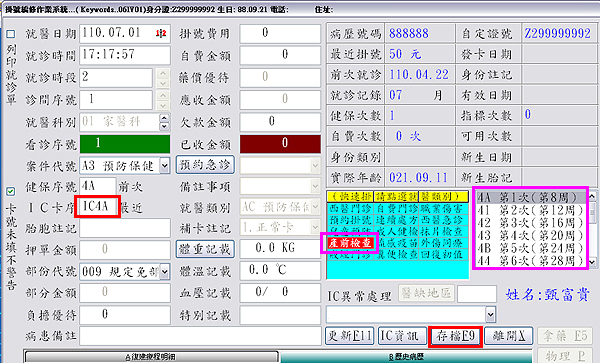Screen dimensions: 600x363
Task: Click scroll-down arrow of prenatal visit list
Action: (x=592, y=262)
